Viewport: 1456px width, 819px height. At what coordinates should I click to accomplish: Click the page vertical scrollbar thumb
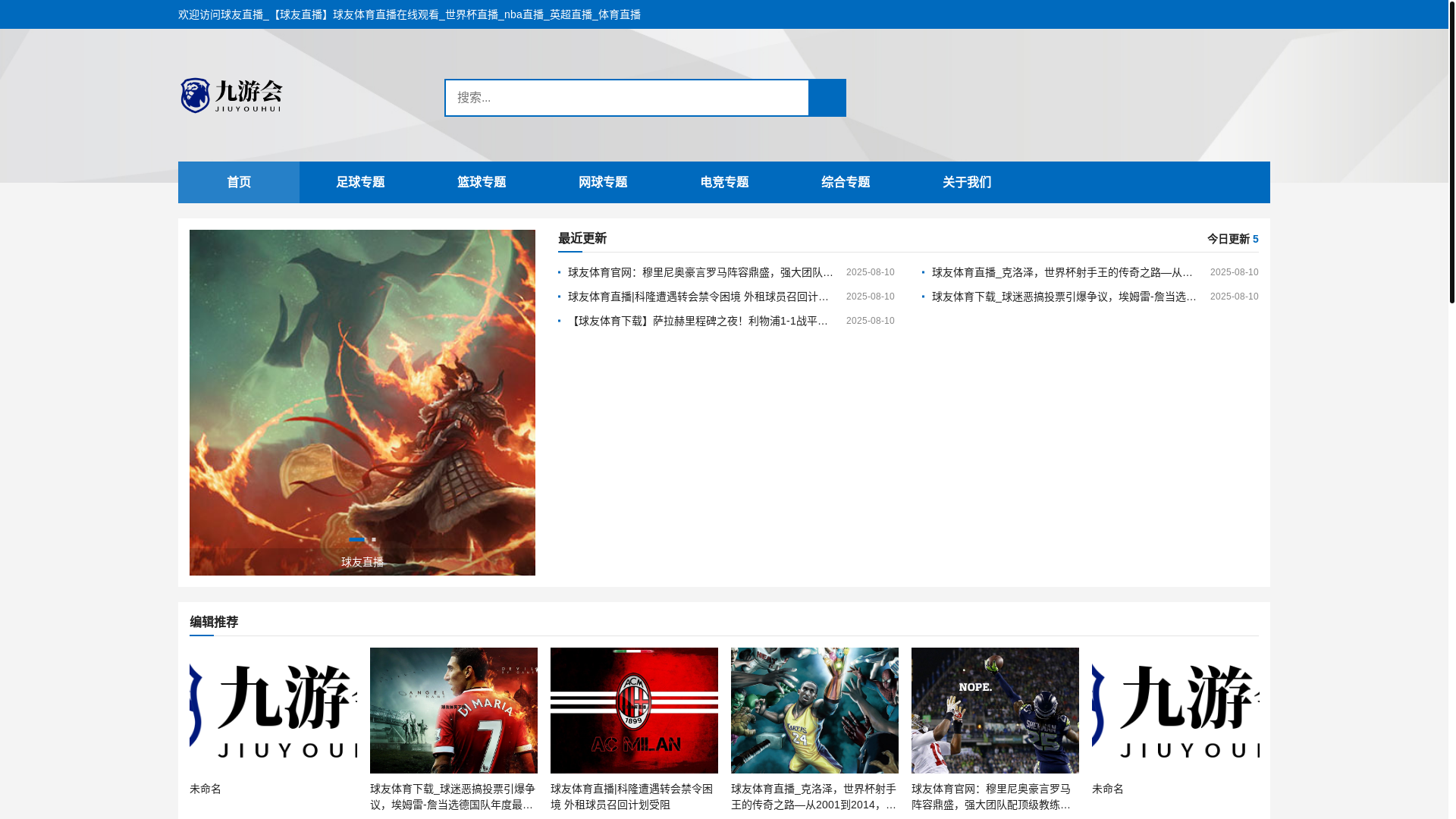click(x=1451, y=152)
